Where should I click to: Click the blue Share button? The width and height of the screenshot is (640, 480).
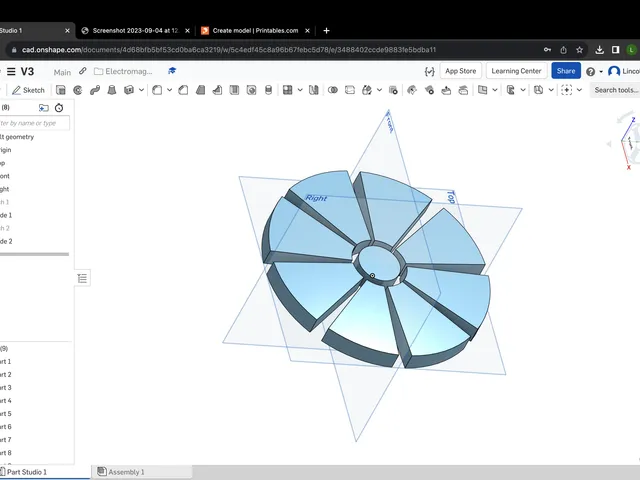click(566, 71)
